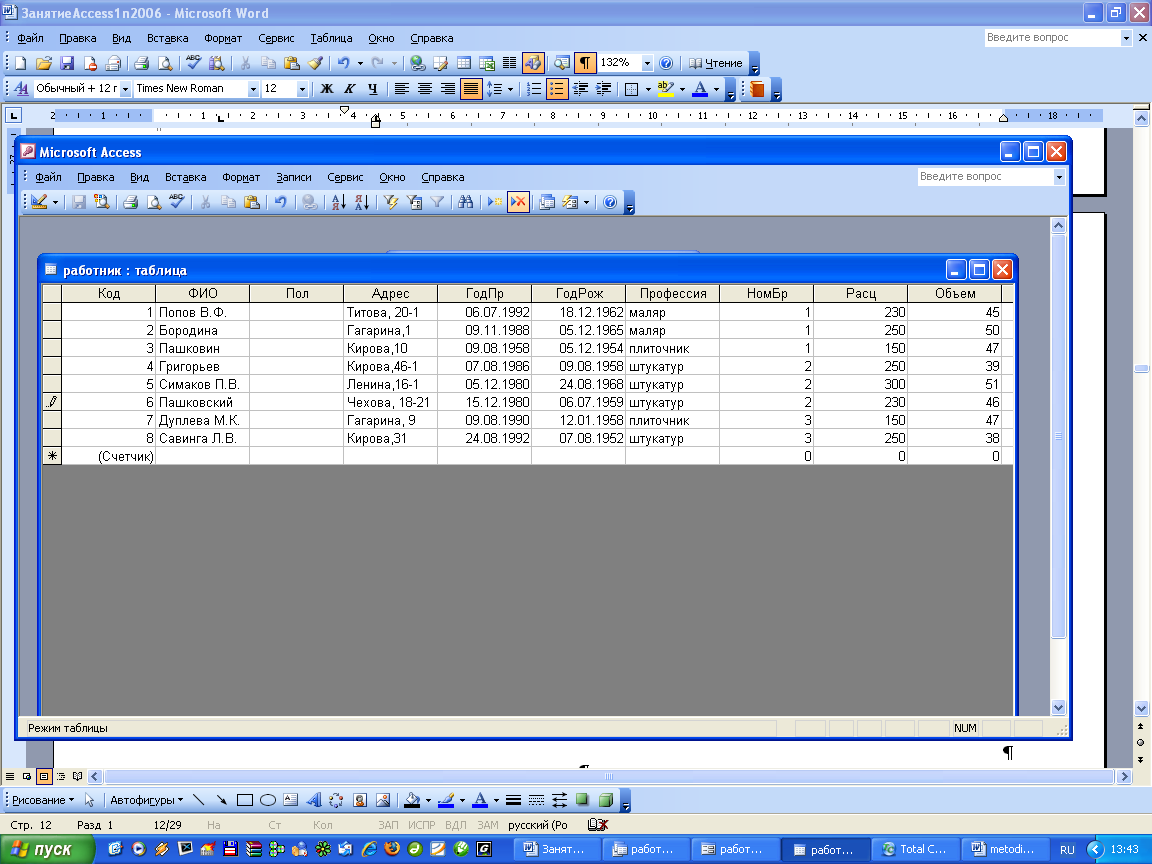
Task: Open Access Help question mark icon
Action: tap(610, 202)
